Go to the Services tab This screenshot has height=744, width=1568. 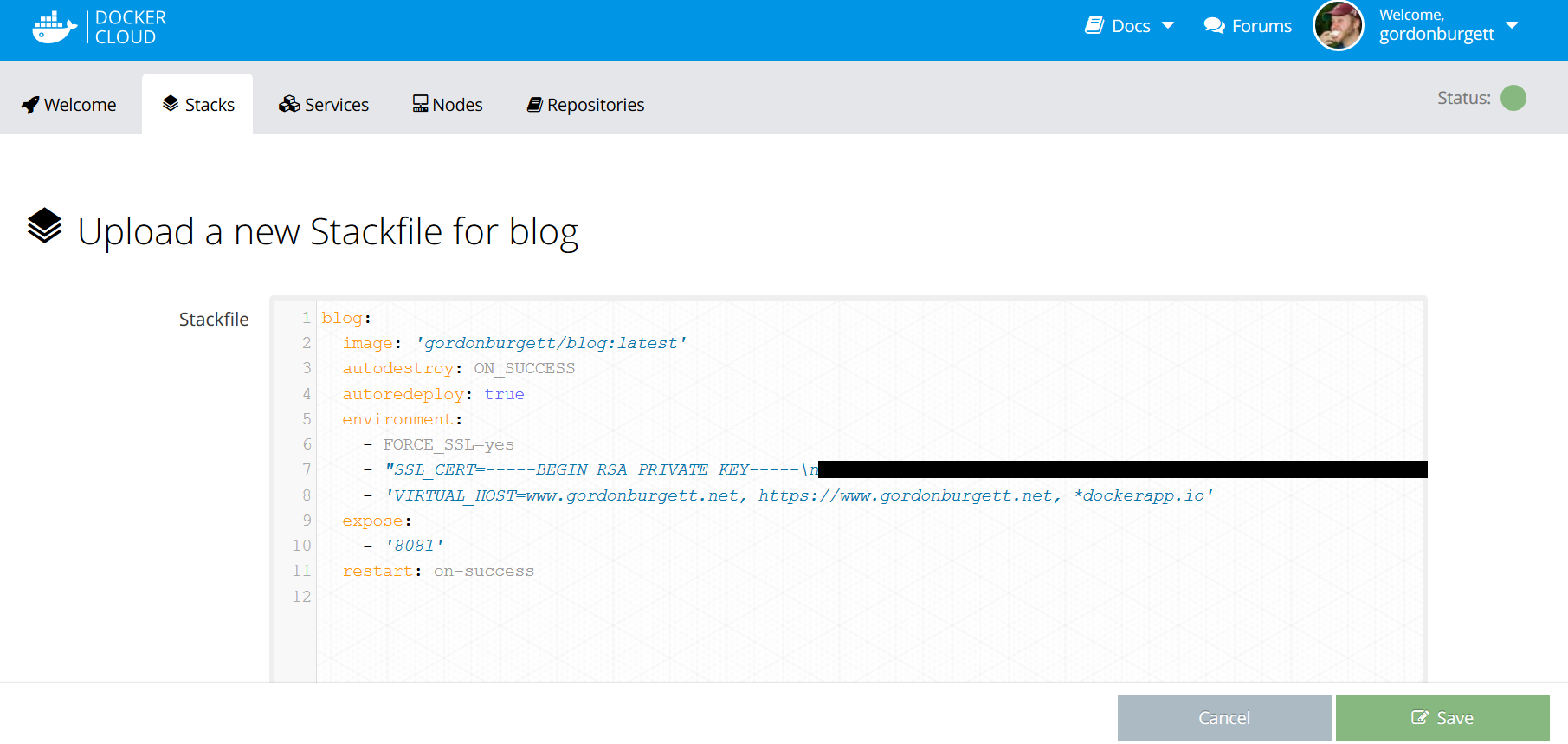coord(324,105)
